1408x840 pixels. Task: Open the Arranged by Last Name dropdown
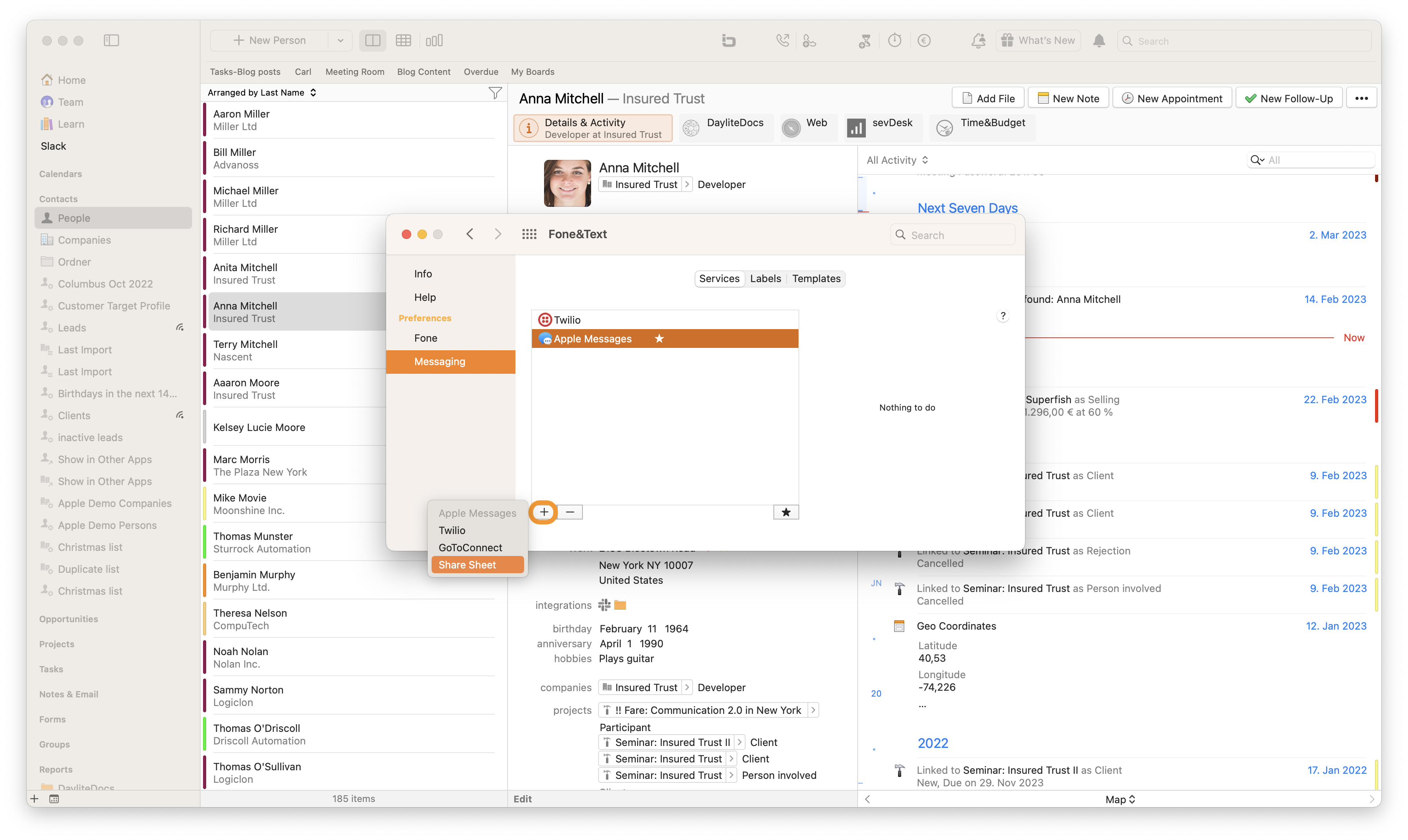pos(261,92)
